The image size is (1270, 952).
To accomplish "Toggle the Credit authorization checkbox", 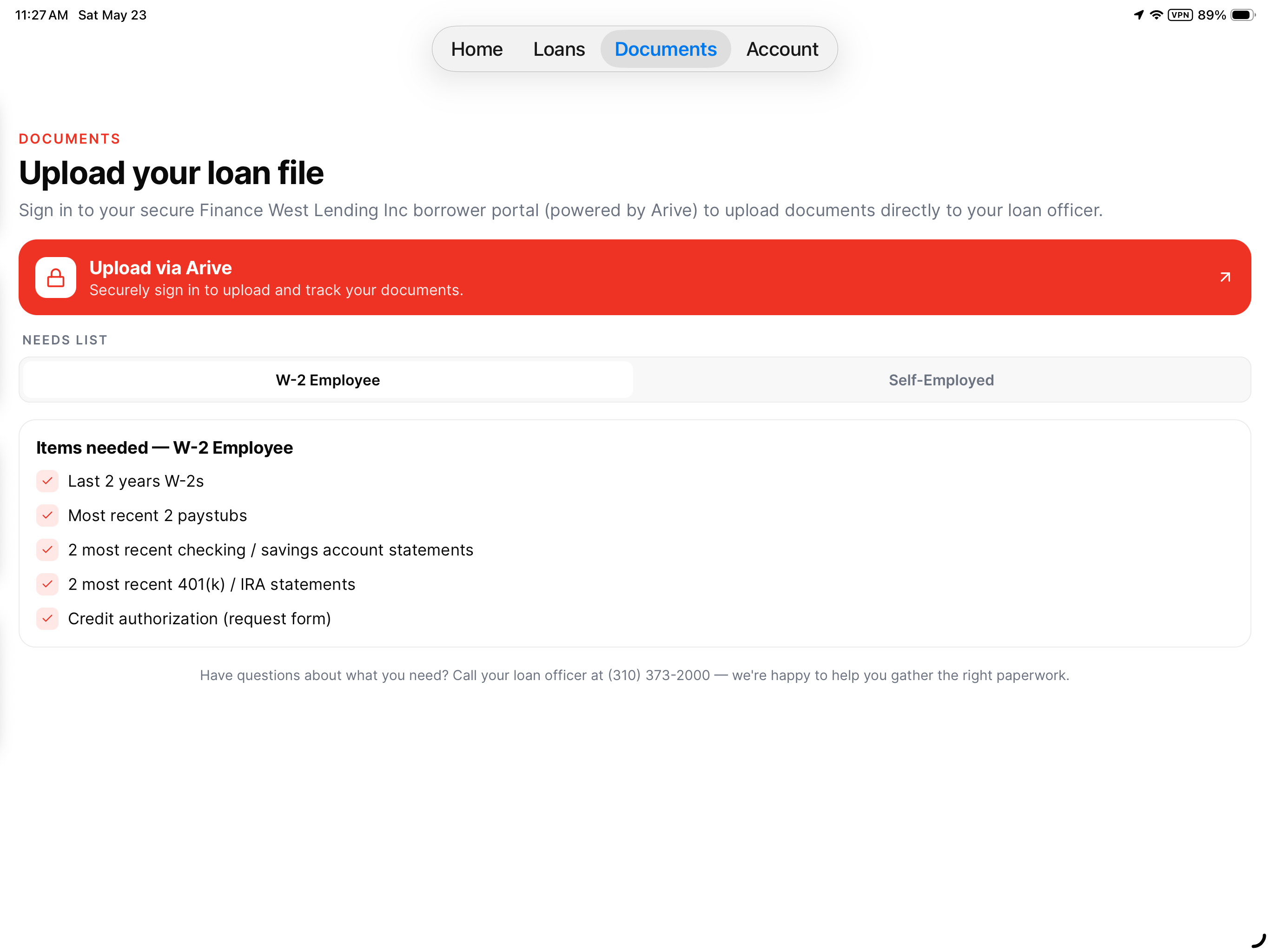I will (x=48, y=619).
